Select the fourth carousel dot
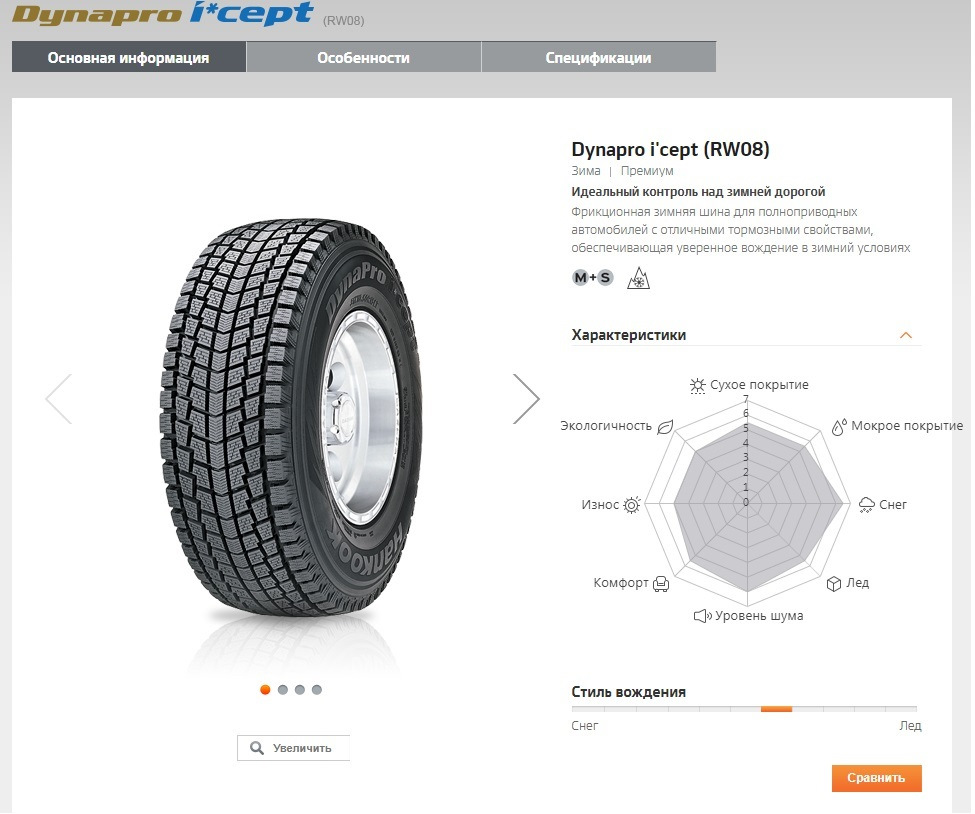The width and height of the screenshot is (975, 814). (317, 690)
